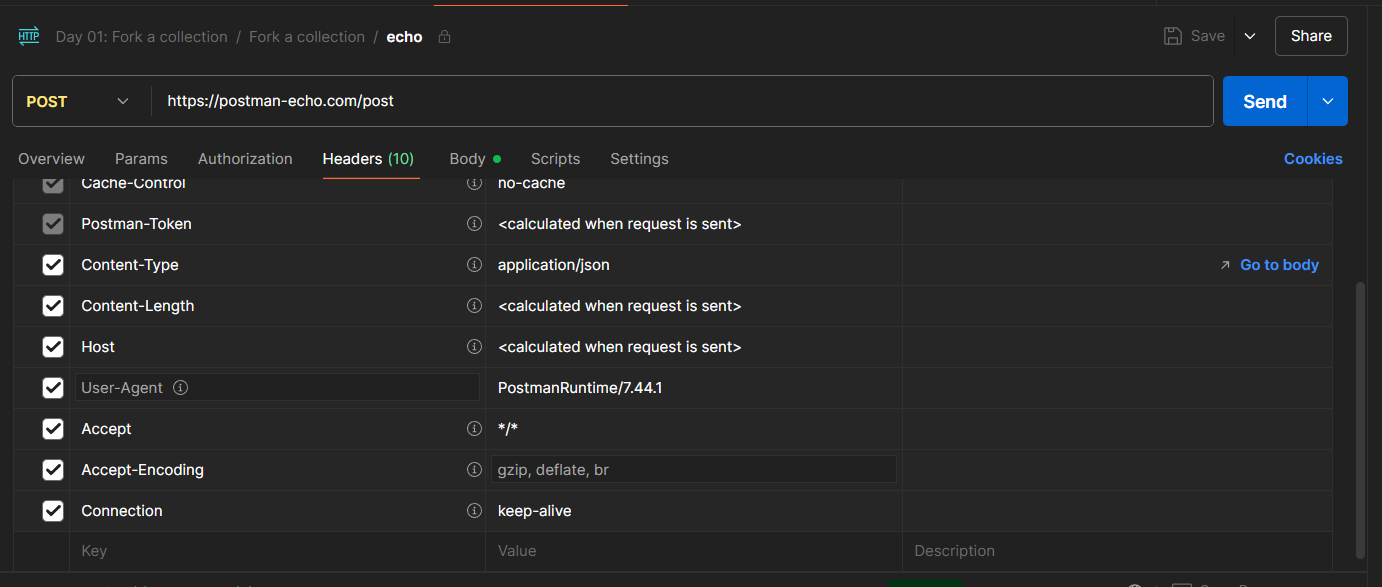Screen dimensions: 1382x587
Task: Open the POST method dropdown
Action: pyautogui.click(x=78, y=101)
